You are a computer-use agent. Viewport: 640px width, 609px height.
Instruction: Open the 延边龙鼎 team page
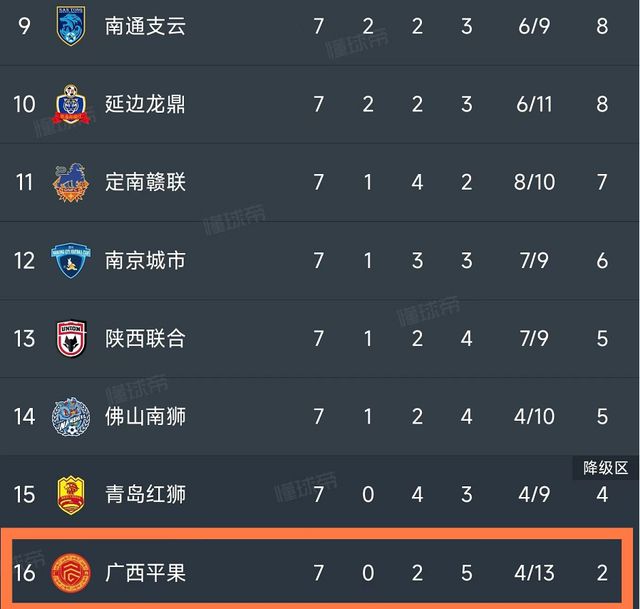point(145,104)
